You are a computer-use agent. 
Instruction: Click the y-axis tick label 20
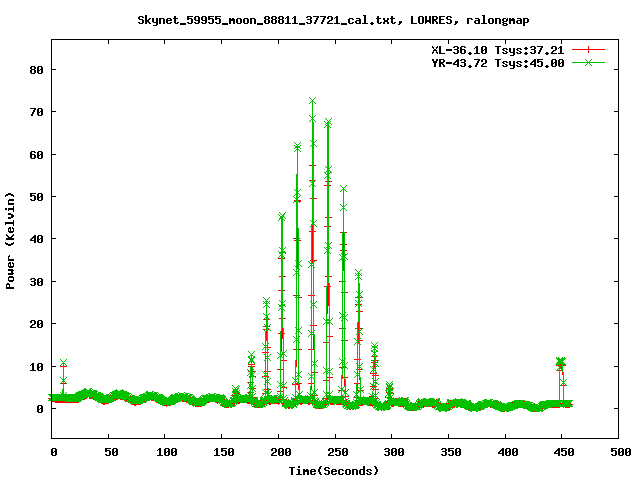point(36,324)
